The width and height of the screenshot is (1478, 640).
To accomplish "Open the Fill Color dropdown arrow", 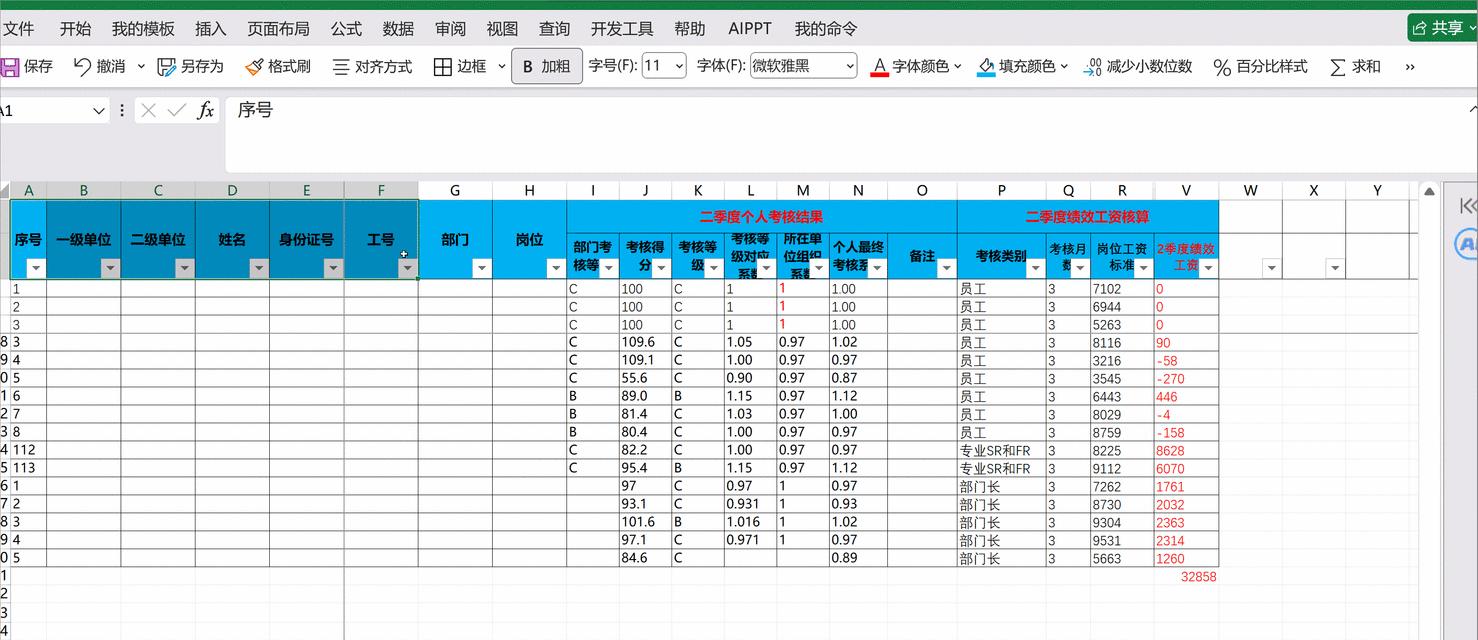I will [x=1064, y=67].
